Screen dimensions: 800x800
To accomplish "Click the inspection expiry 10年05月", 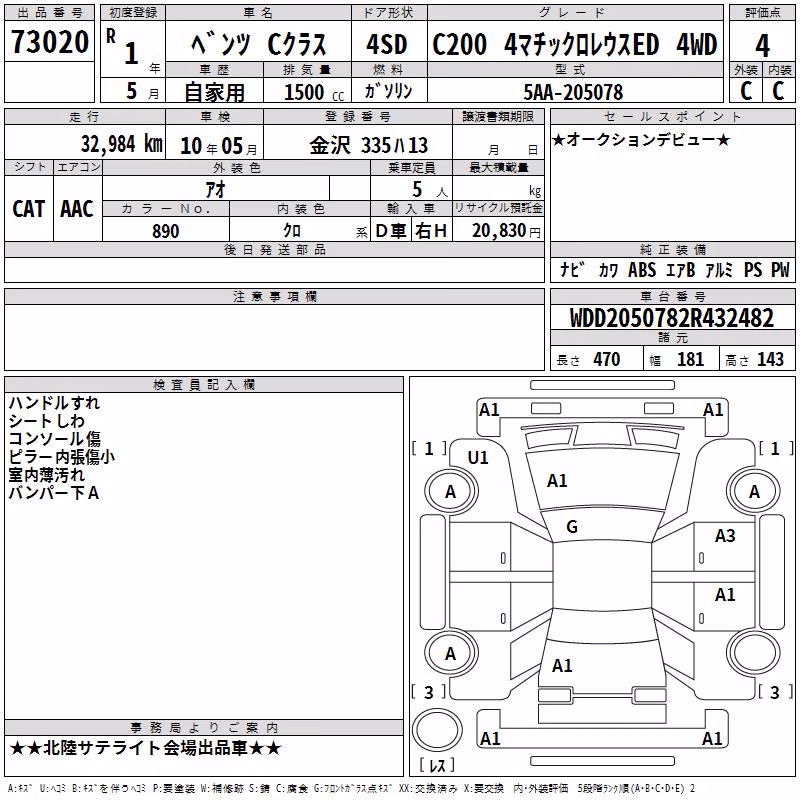I will click(x=219, y=146).
